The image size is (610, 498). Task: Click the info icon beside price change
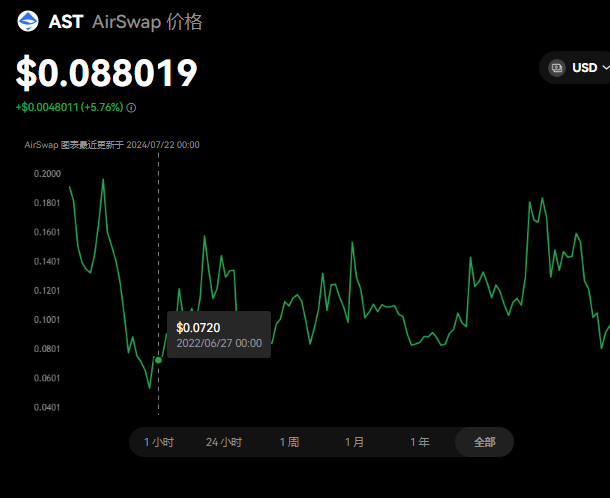tap(132, 107)
